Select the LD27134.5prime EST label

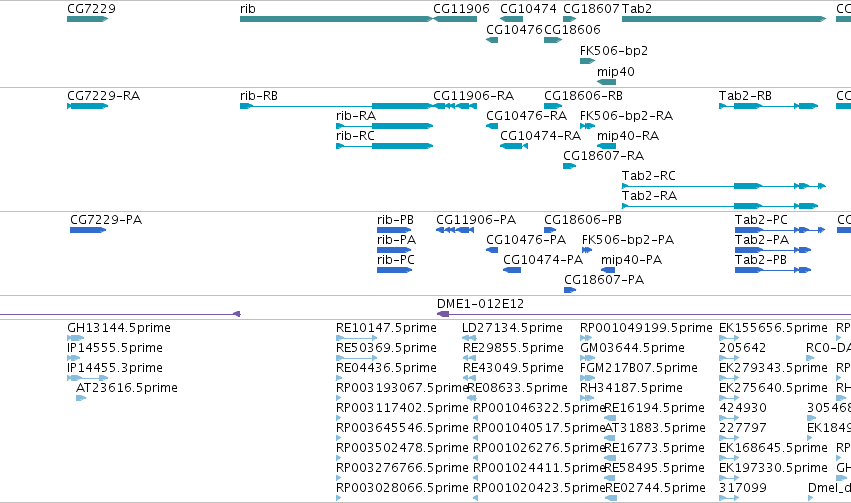(x=512, y=328)
